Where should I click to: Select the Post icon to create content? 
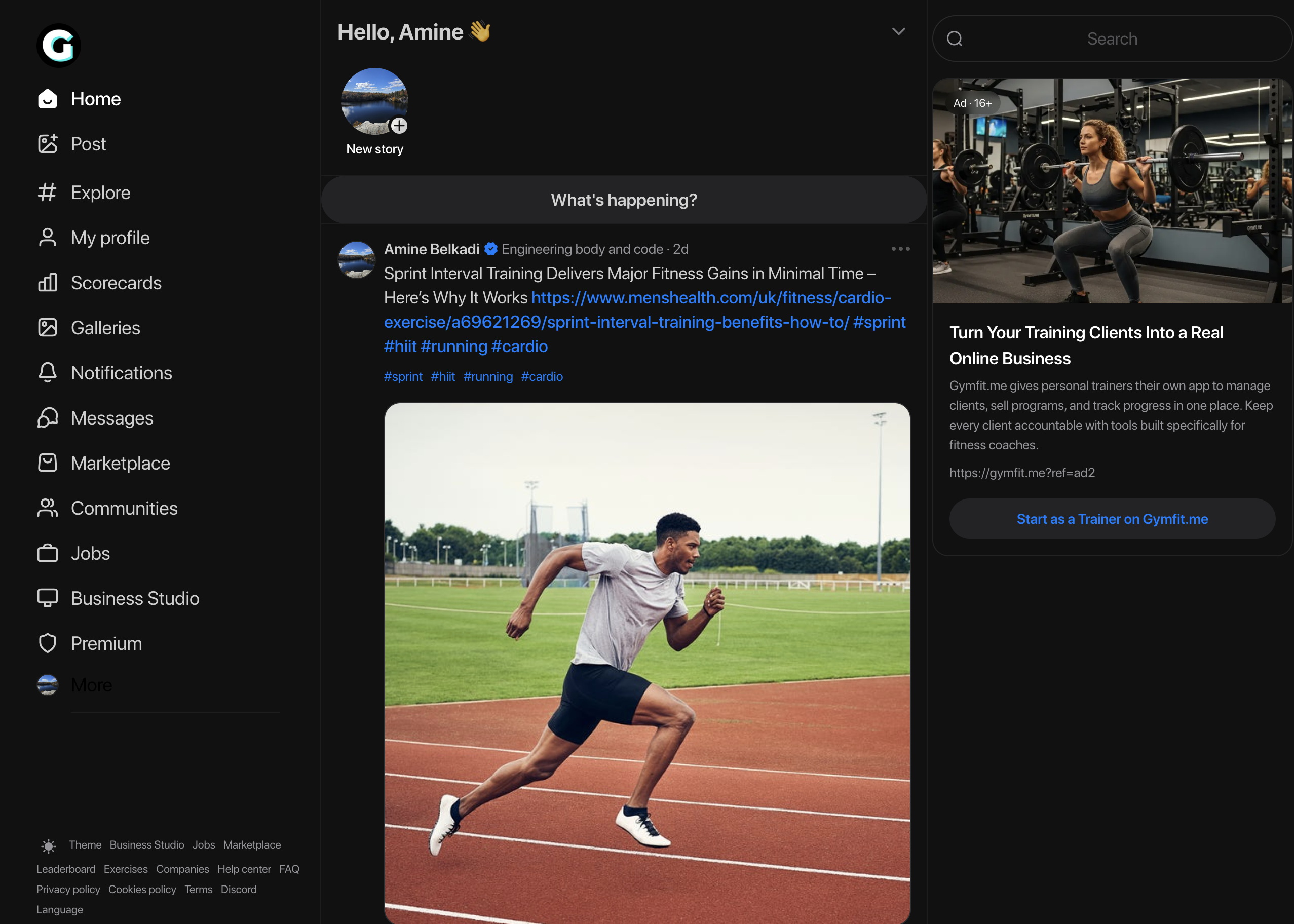[88, 144]
